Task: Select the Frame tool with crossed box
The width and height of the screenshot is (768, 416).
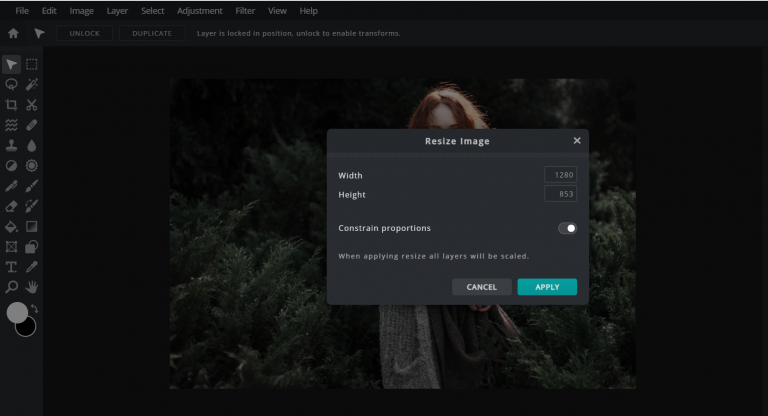Action: coord(11,247)
